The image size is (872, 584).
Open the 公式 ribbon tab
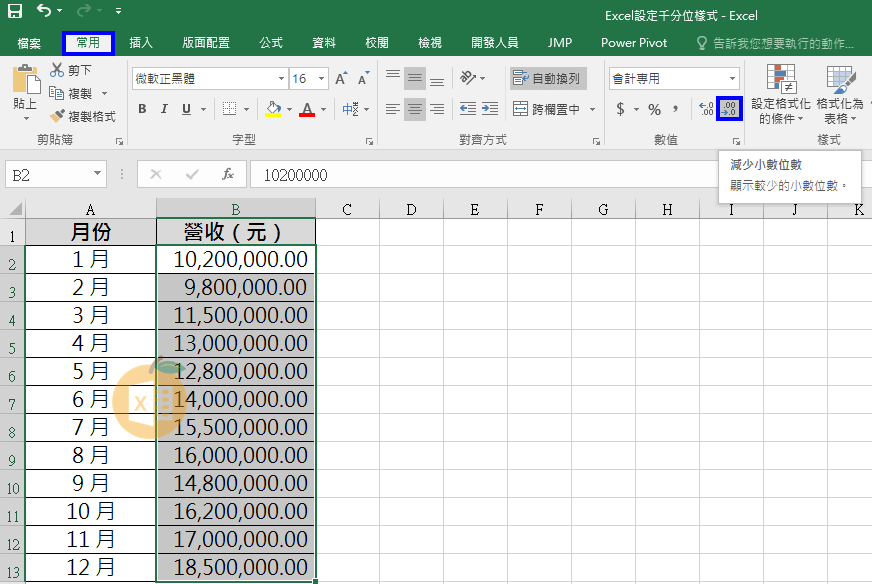271,43
